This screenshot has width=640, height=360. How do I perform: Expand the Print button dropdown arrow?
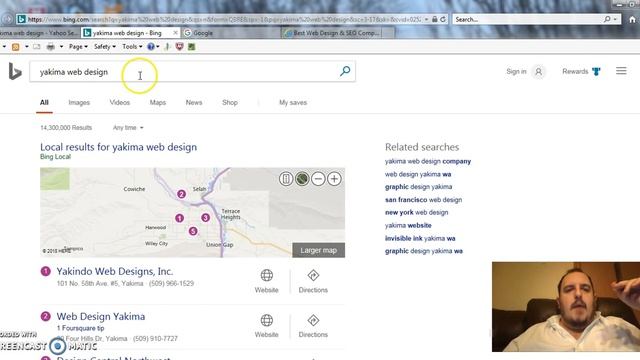61,47
